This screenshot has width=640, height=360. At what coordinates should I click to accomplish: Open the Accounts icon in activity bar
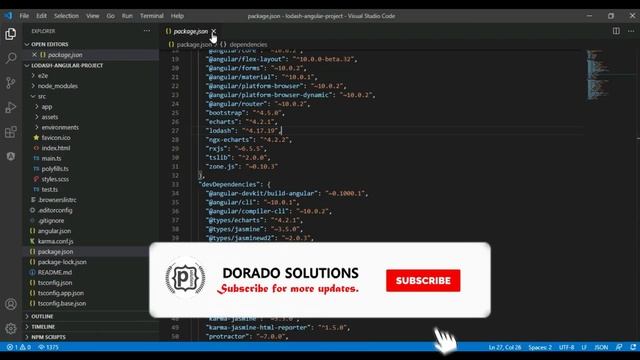[x=11, y=304]
